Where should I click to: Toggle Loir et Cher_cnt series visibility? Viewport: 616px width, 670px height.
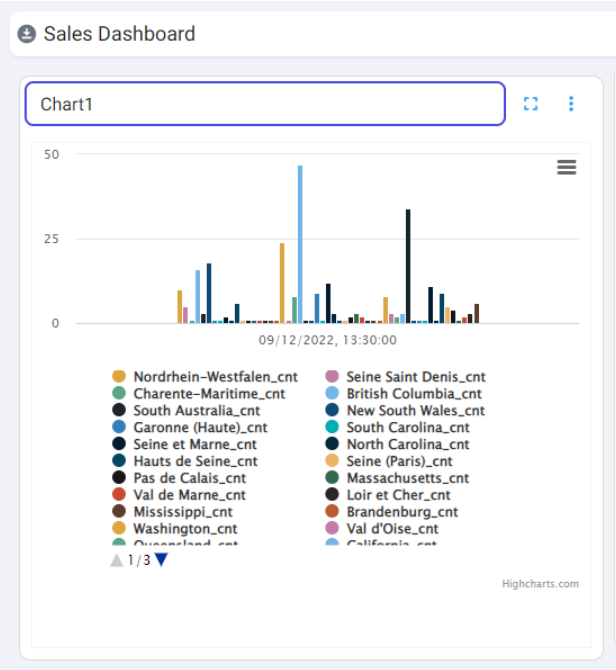coord(388,495)
